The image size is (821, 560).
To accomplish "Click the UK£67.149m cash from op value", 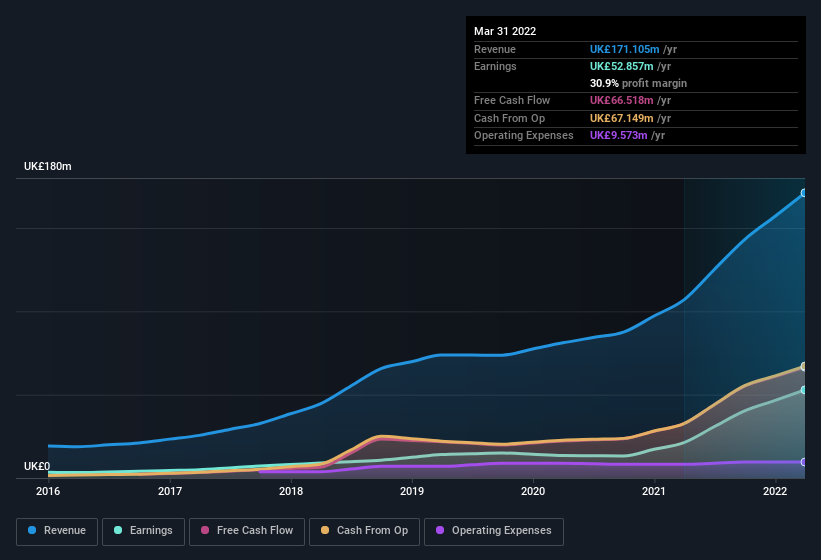I will tap(622, 118).
